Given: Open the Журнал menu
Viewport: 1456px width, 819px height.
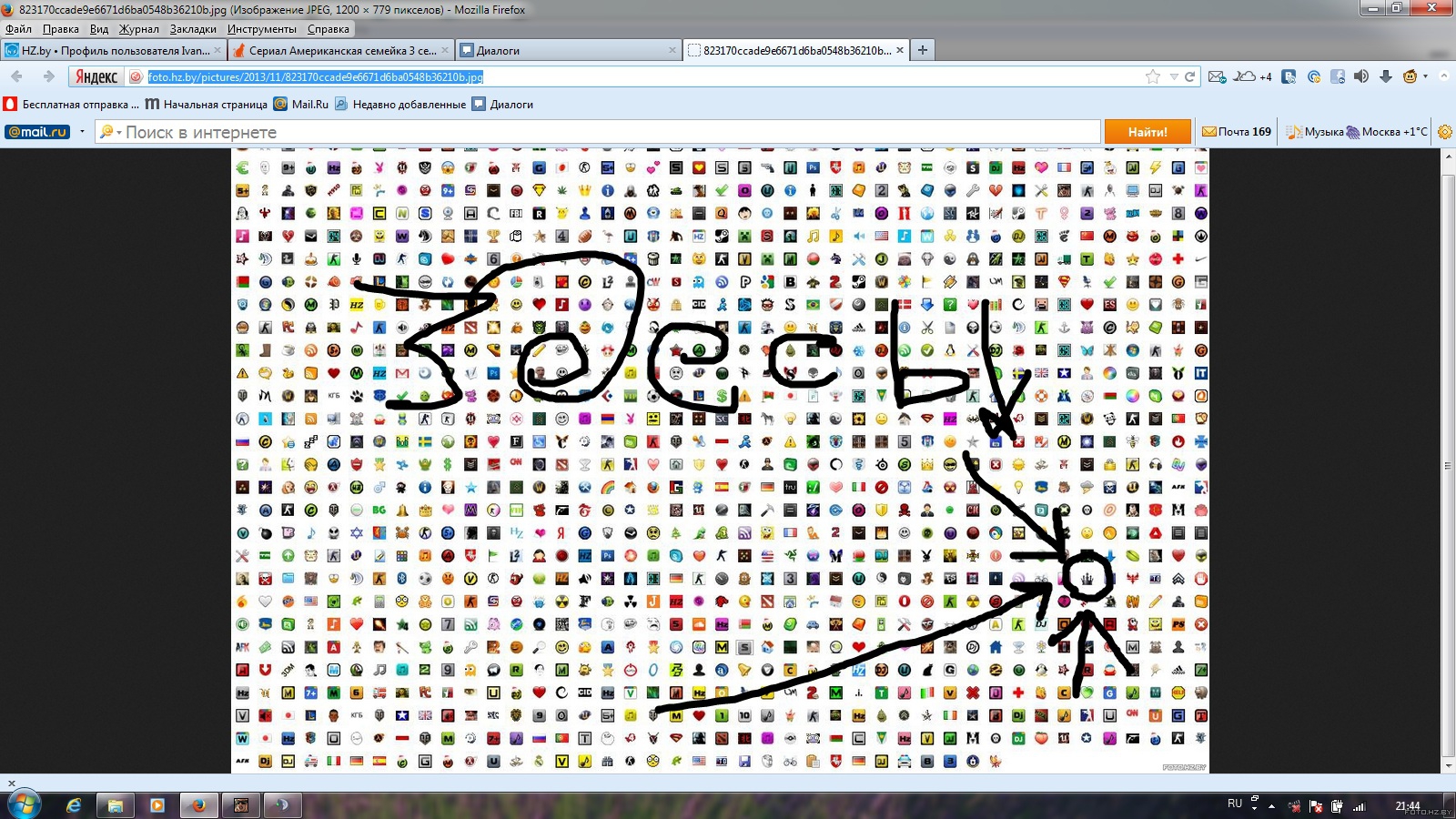Looking at the screenshot, I should [139, 29].
